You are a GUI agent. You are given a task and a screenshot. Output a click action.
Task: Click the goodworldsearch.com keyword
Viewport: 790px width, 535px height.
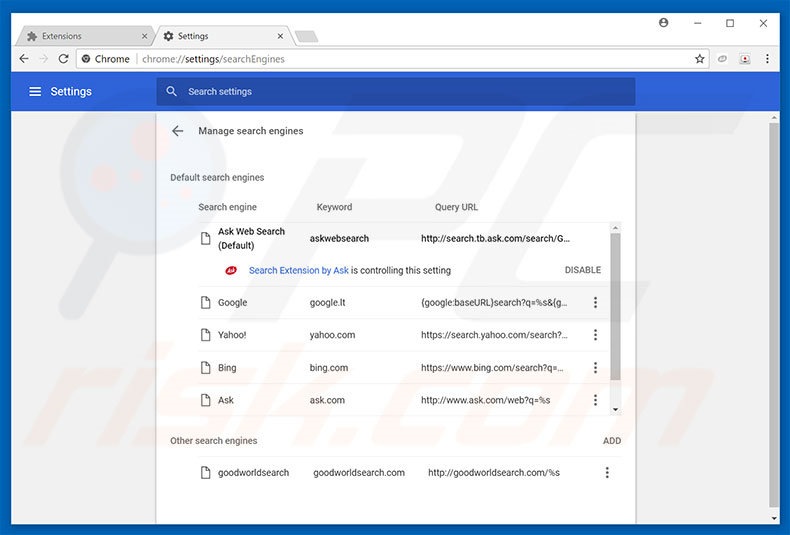(359, 473)
